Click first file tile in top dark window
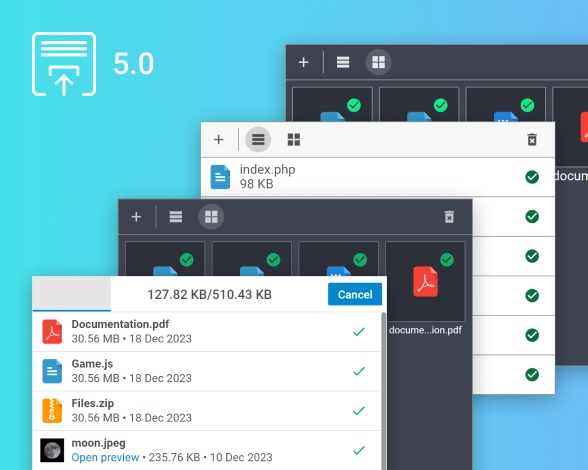588x470 pixels. pyautogui.click(x=332, y=105)
